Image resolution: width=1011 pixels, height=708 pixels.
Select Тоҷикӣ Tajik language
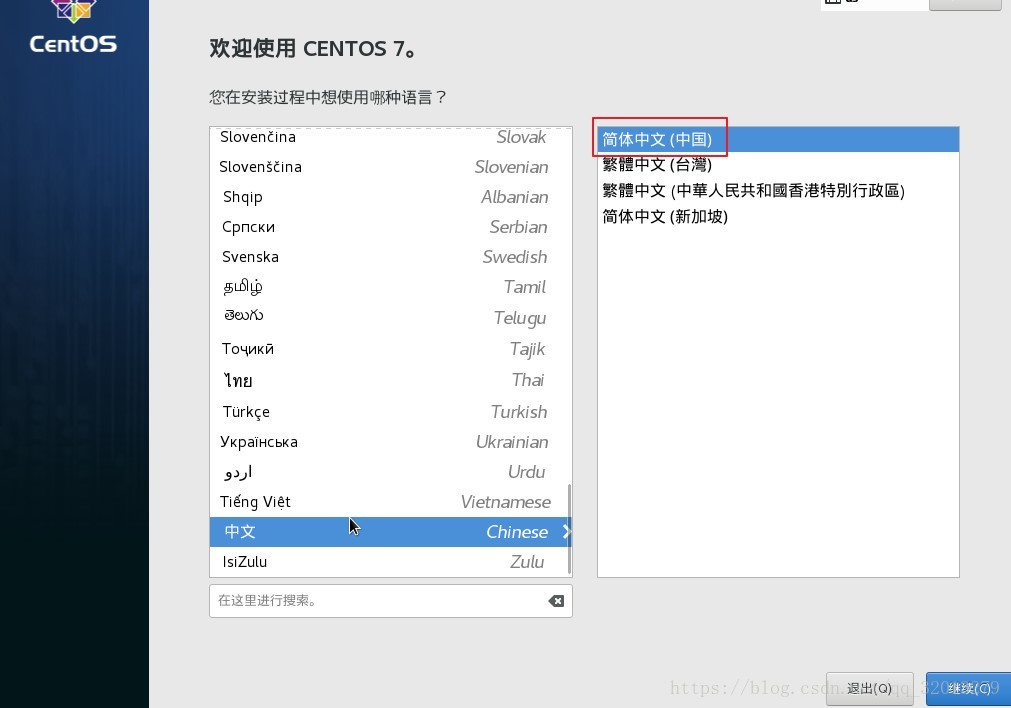pyautogui.click(x=391, y=348)
